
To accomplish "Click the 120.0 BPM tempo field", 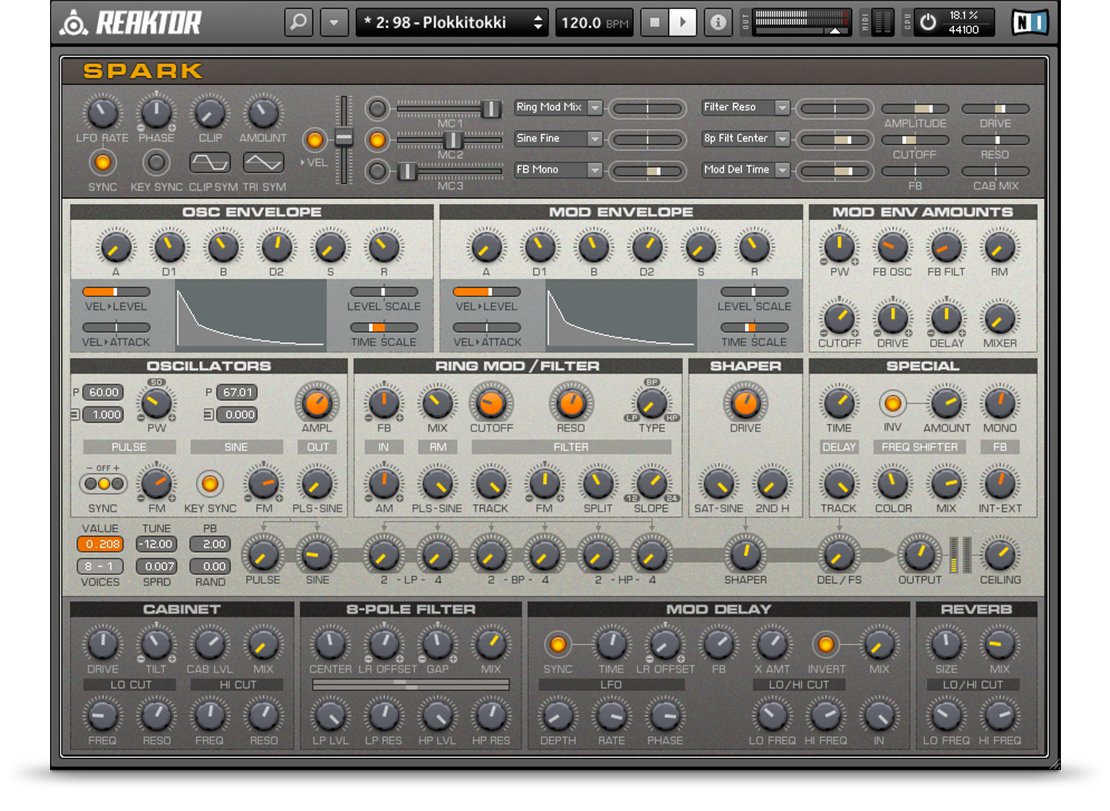I will click(595, 23).
